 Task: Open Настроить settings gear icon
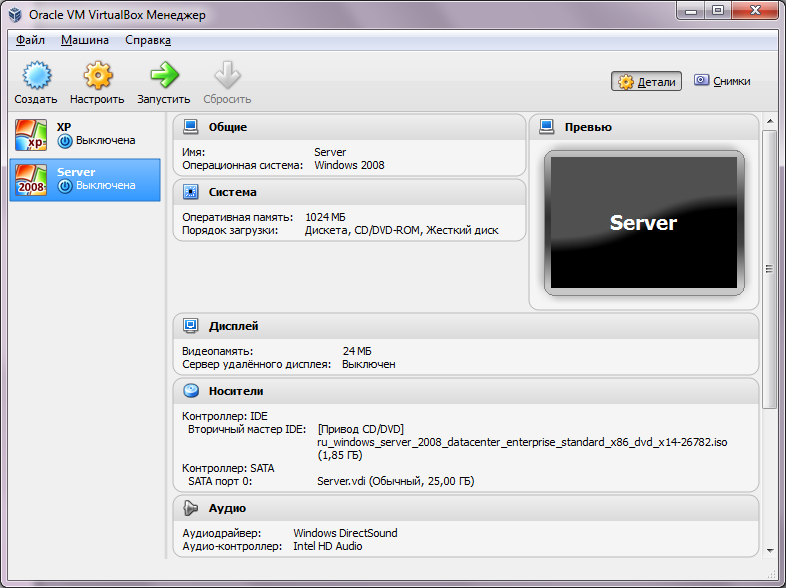pyautogui.click(x=98, y=75)
